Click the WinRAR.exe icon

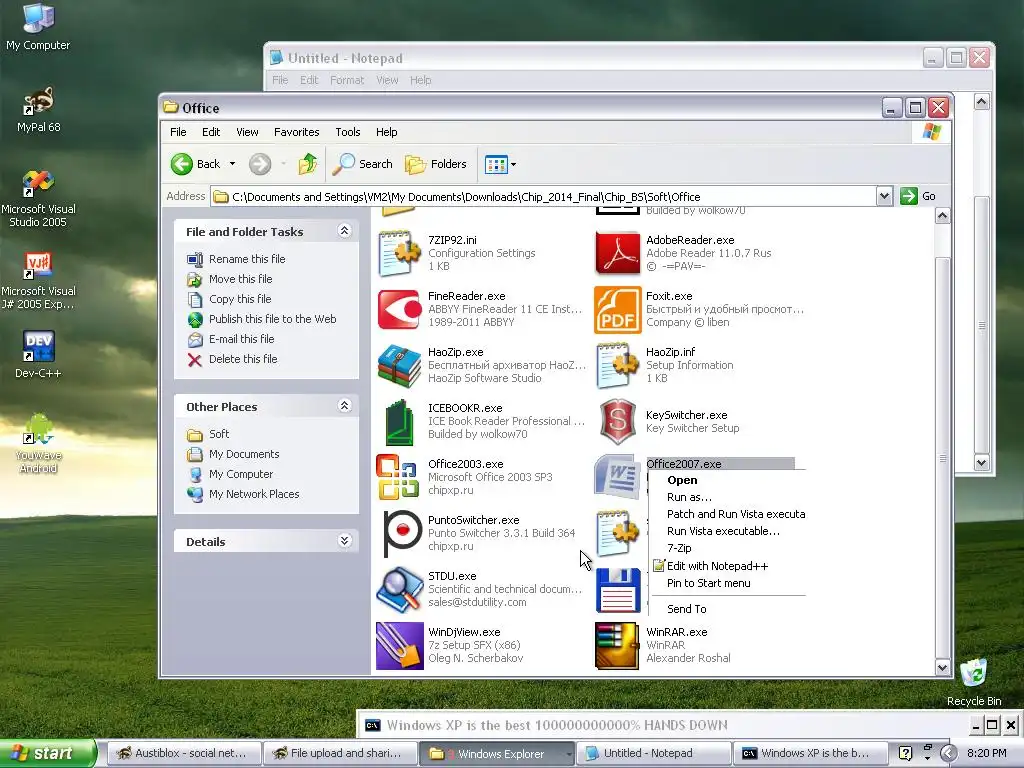[617, 646]
